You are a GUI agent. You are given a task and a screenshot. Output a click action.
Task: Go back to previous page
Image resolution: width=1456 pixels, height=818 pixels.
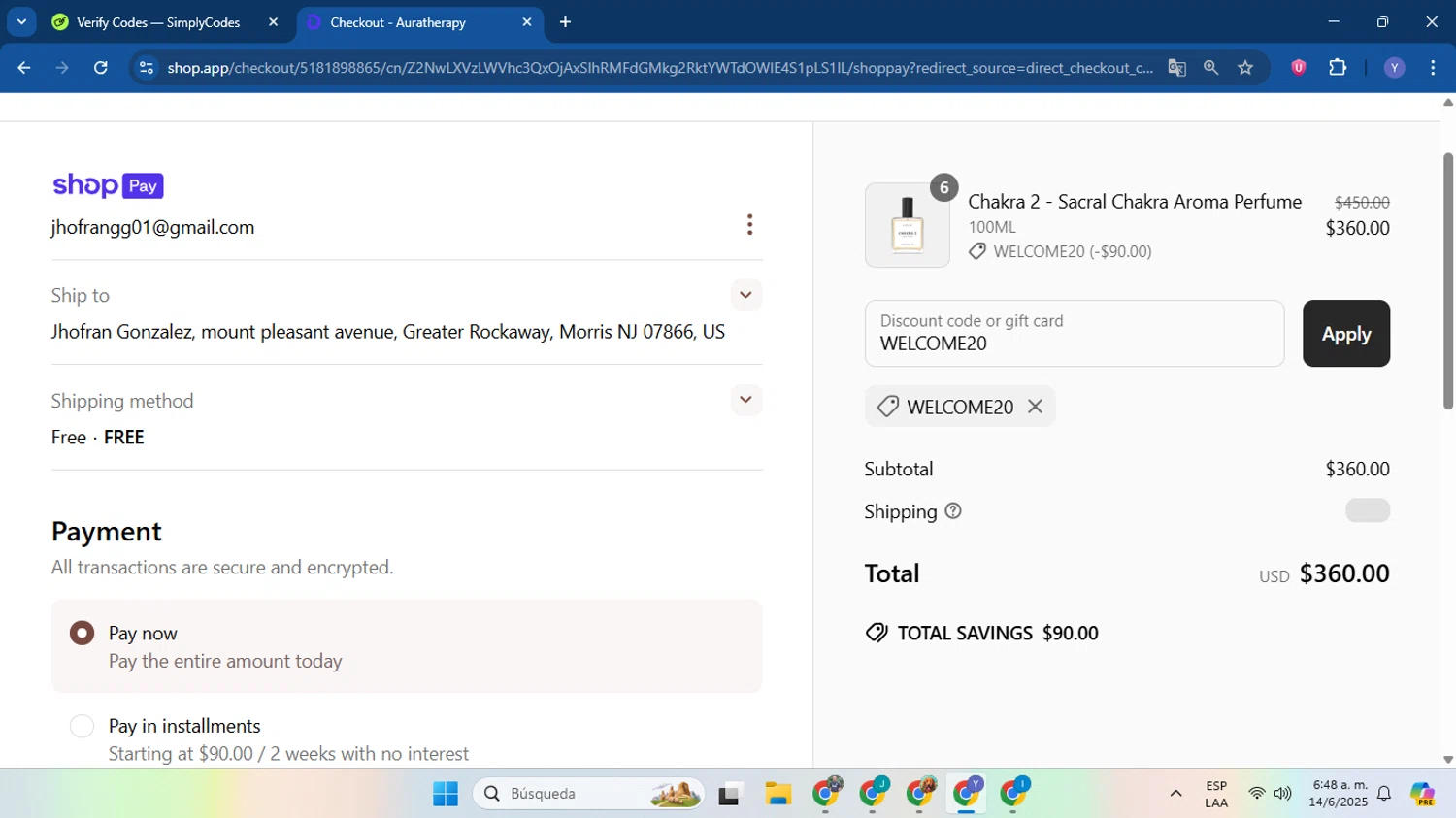click(x=24, y=68)
